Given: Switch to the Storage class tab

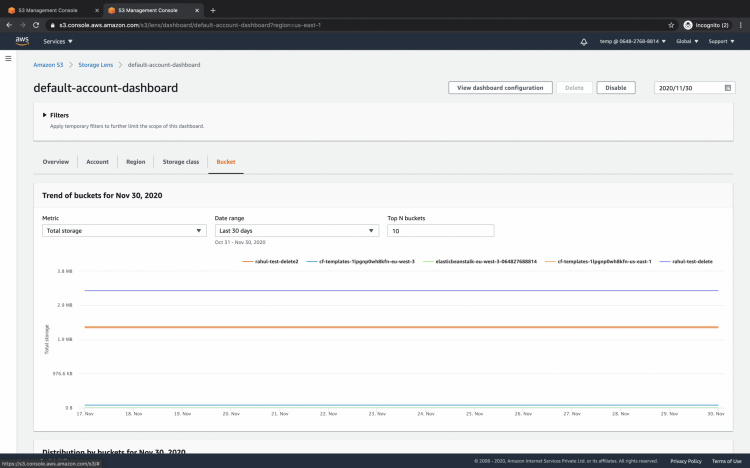Looking at the screenshot, I should tap(181, 161).
